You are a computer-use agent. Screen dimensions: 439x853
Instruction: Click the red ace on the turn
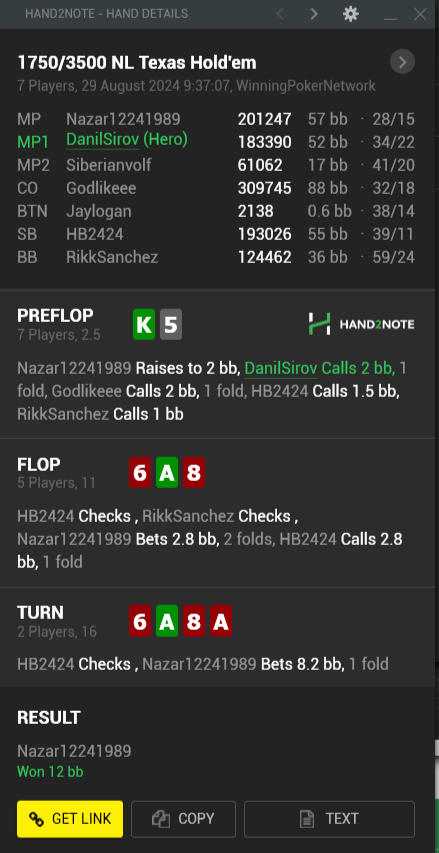click(221, 621)
